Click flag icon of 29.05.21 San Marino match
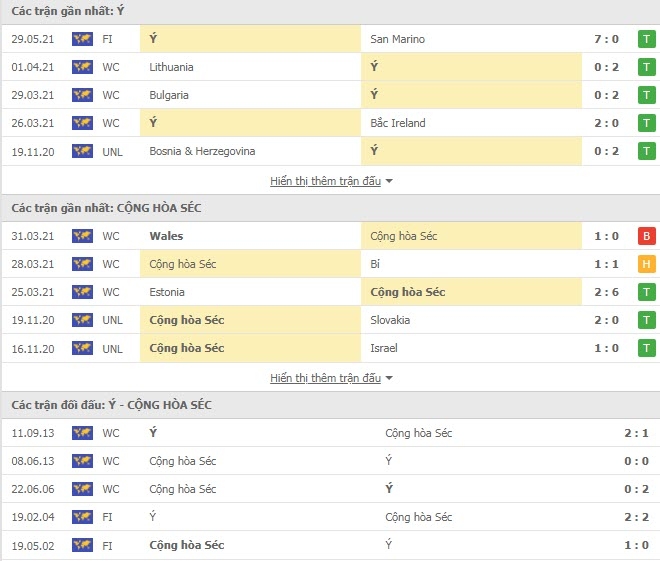The image size is (660, 561). pos(82,39)
